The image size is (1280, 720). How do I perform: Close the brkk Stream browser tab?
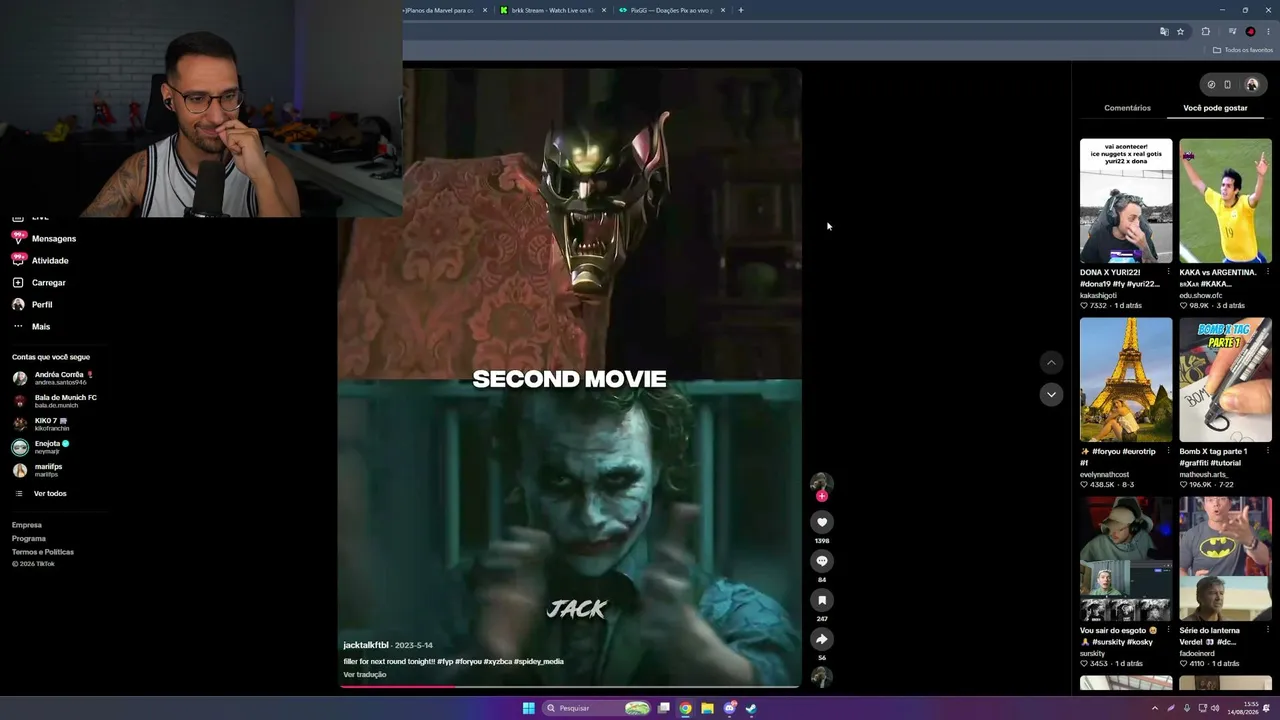tap(603, 10)
